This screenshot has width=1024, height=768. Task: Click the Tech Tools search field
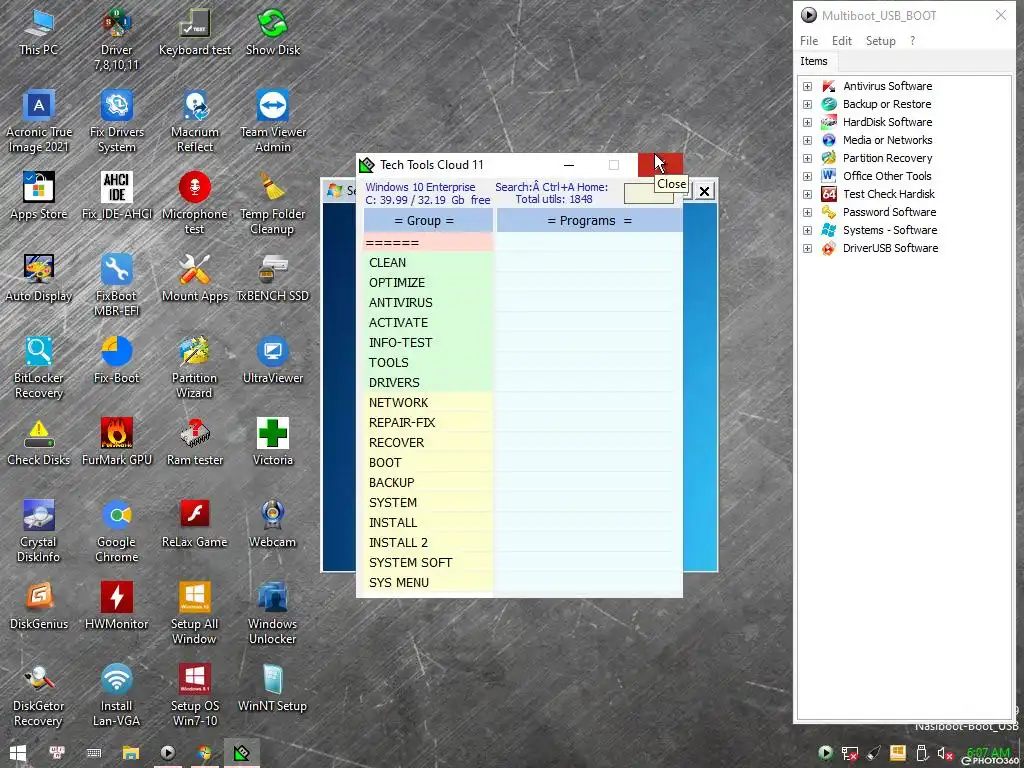648,194
